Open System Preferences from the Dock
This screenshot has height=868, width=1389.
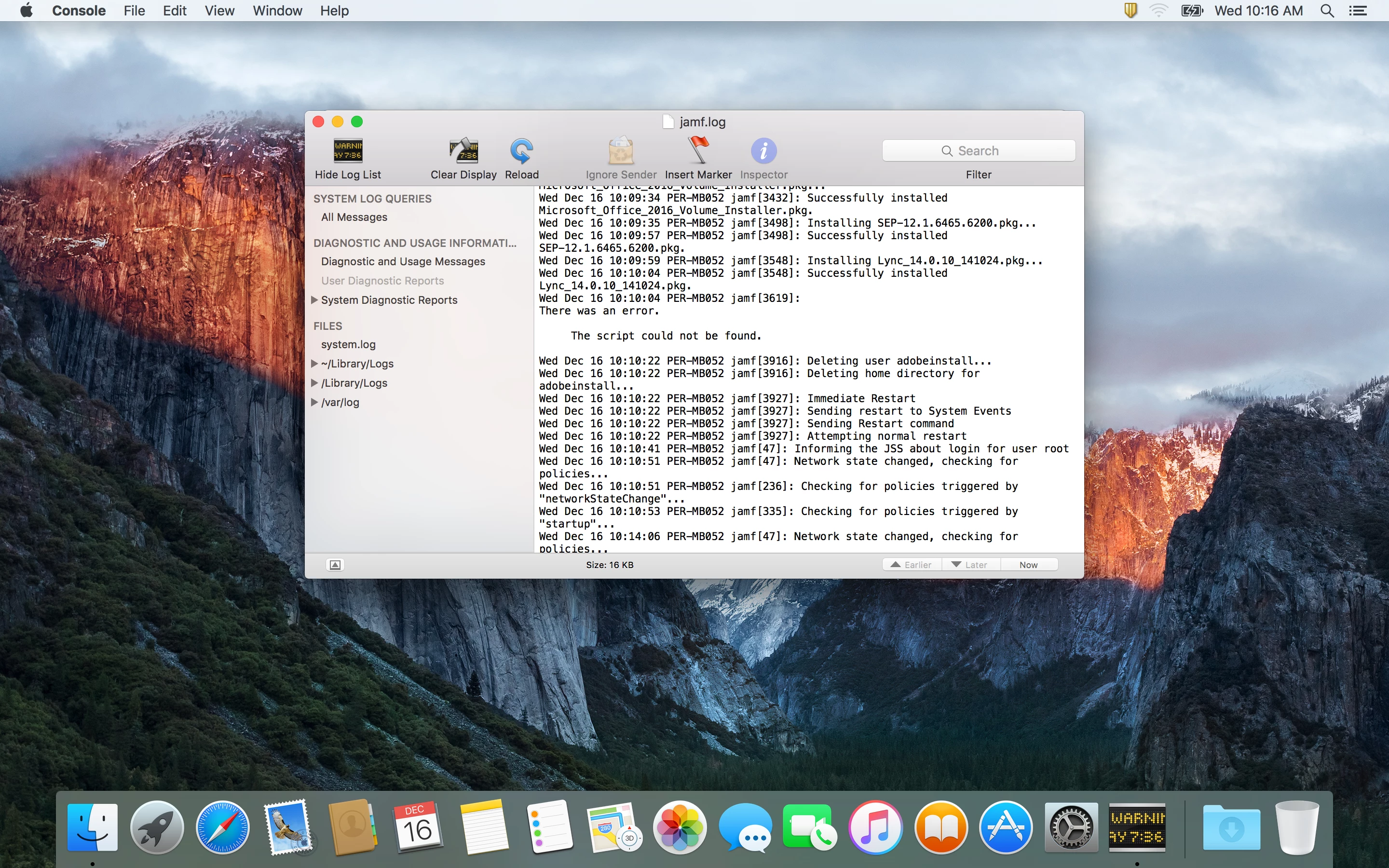coord(1071,827)
